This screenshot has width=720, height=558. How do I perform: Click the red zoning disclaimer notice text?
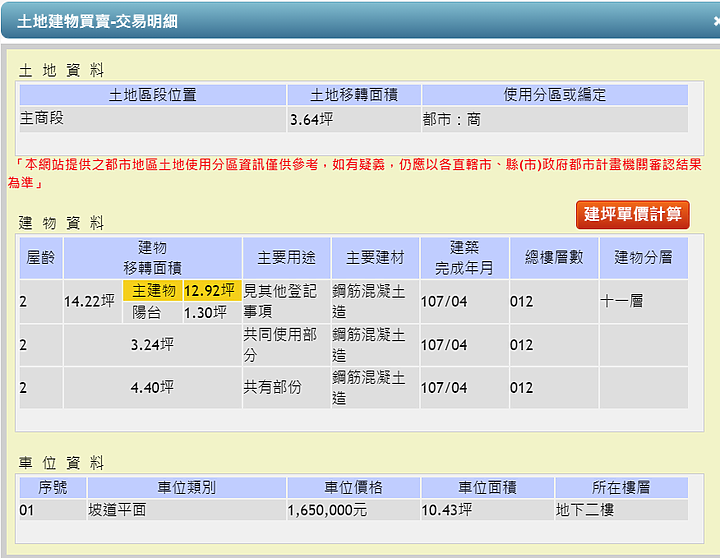[x=354, y=173]
